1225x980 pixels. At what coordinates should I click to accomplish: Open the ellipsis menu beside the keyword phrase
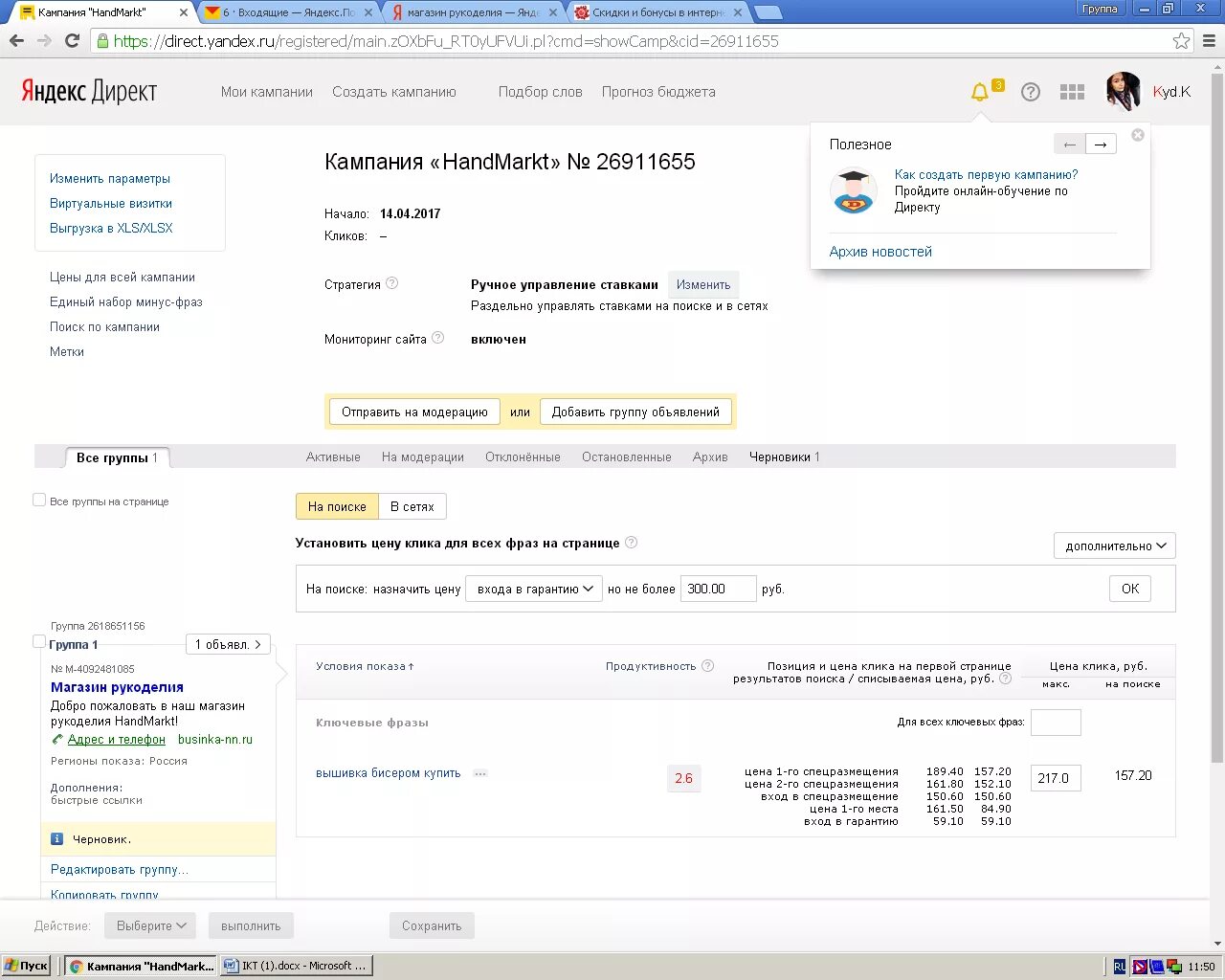480,773
